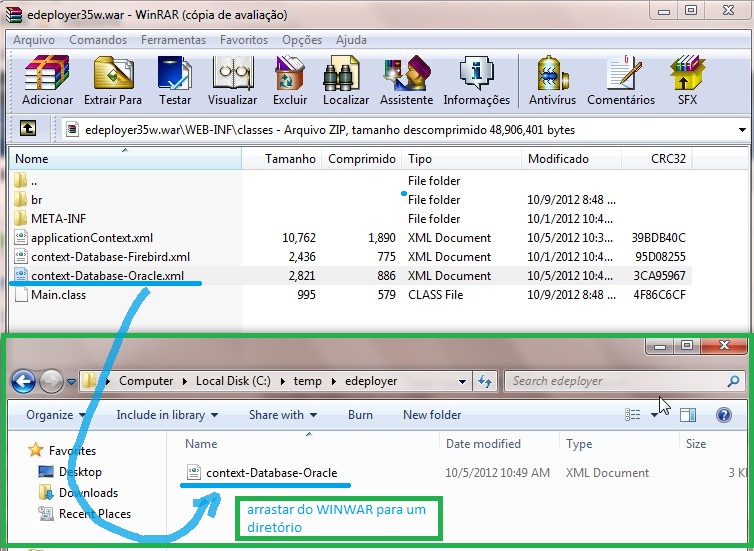Click the Informações toolbar icon
Image resolution: width=754 pixels, height=551 pixels.
[x=477, y=80]
